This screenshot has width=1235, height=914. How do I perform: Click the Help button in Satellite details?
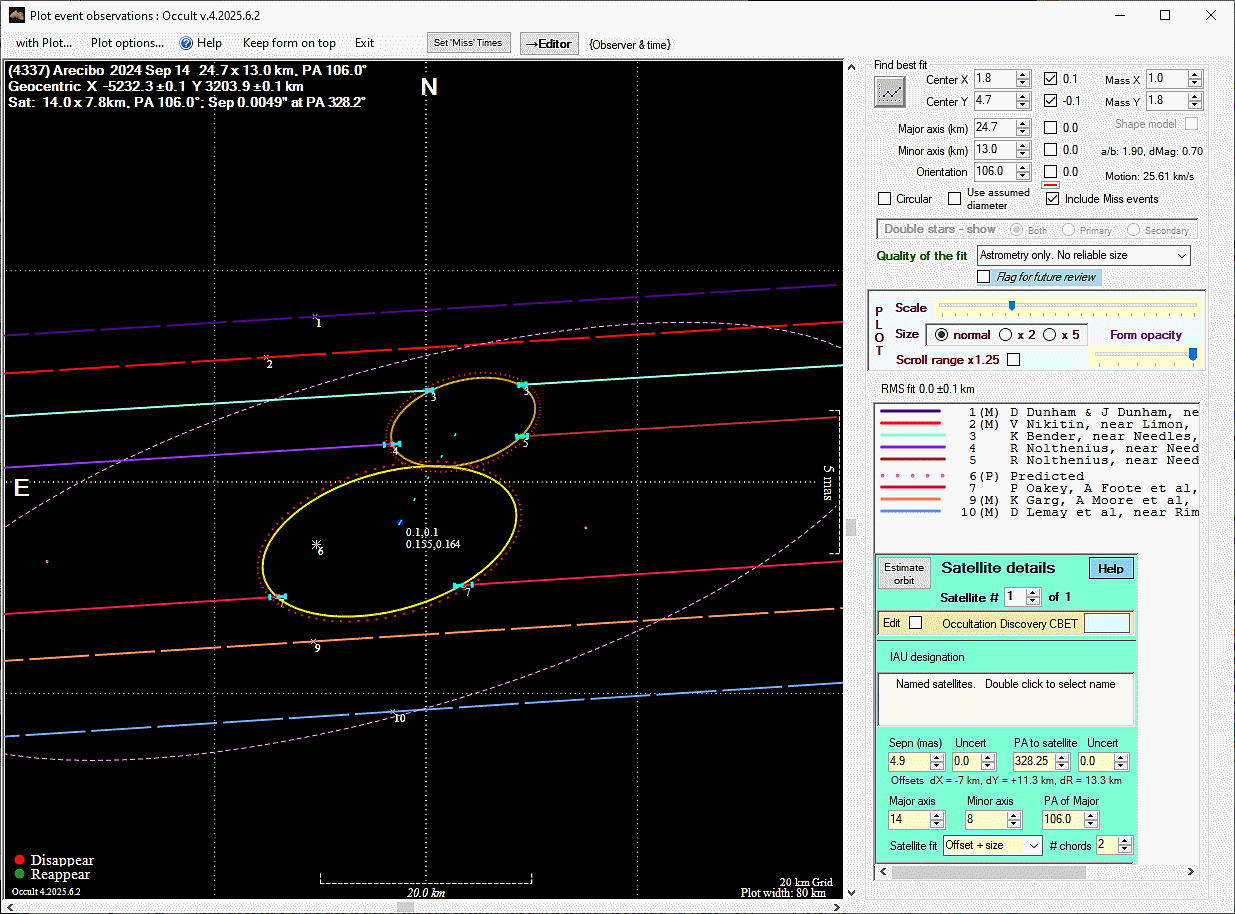(x=1111, y=568)
